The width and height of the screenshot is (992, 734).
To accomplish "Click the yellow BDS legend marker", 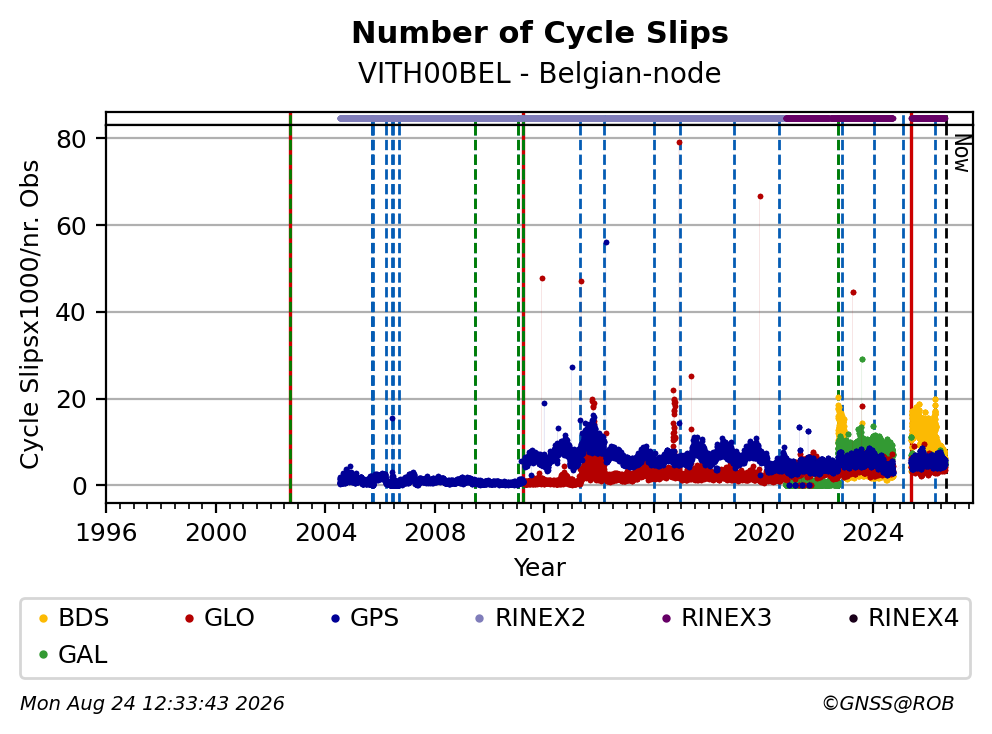I will (43, 618).
